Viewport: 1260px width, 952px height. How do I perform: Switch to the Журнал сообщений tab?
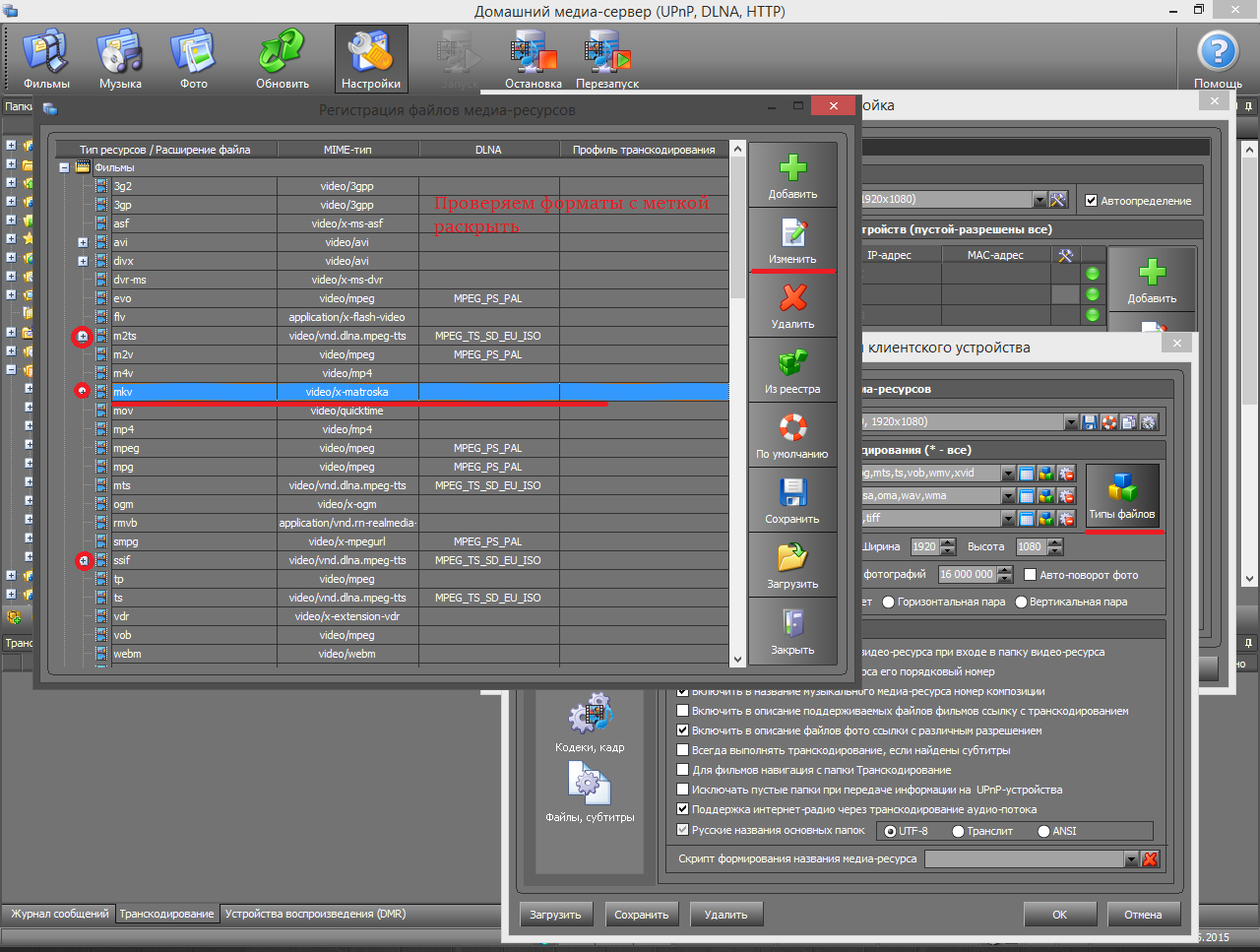click(x=59, y=915)
